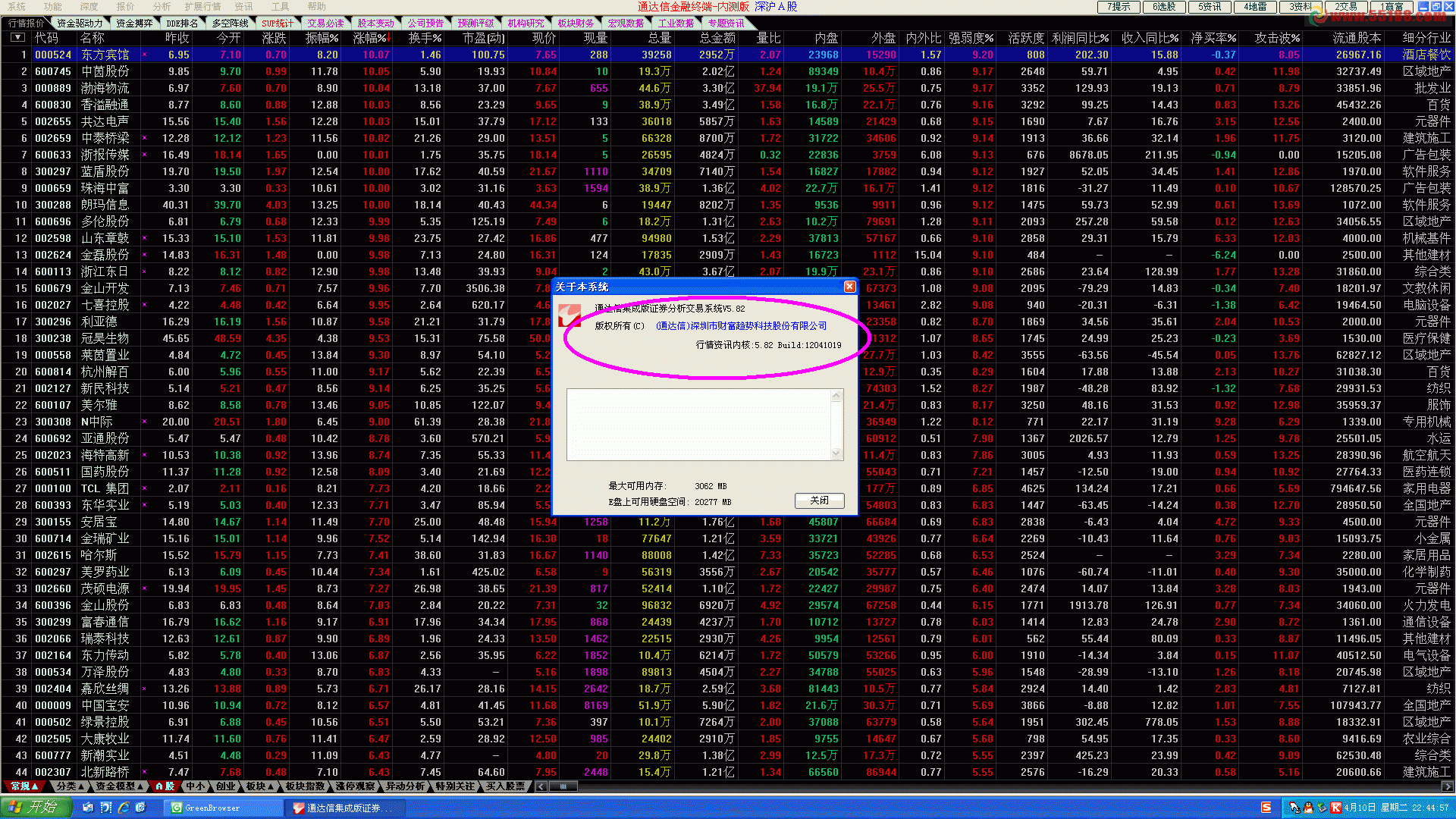The height and width of the screenshot is (819, 1456).
Task: Click the Sogou S input method tray icon
Action: tap(1266, 808)
